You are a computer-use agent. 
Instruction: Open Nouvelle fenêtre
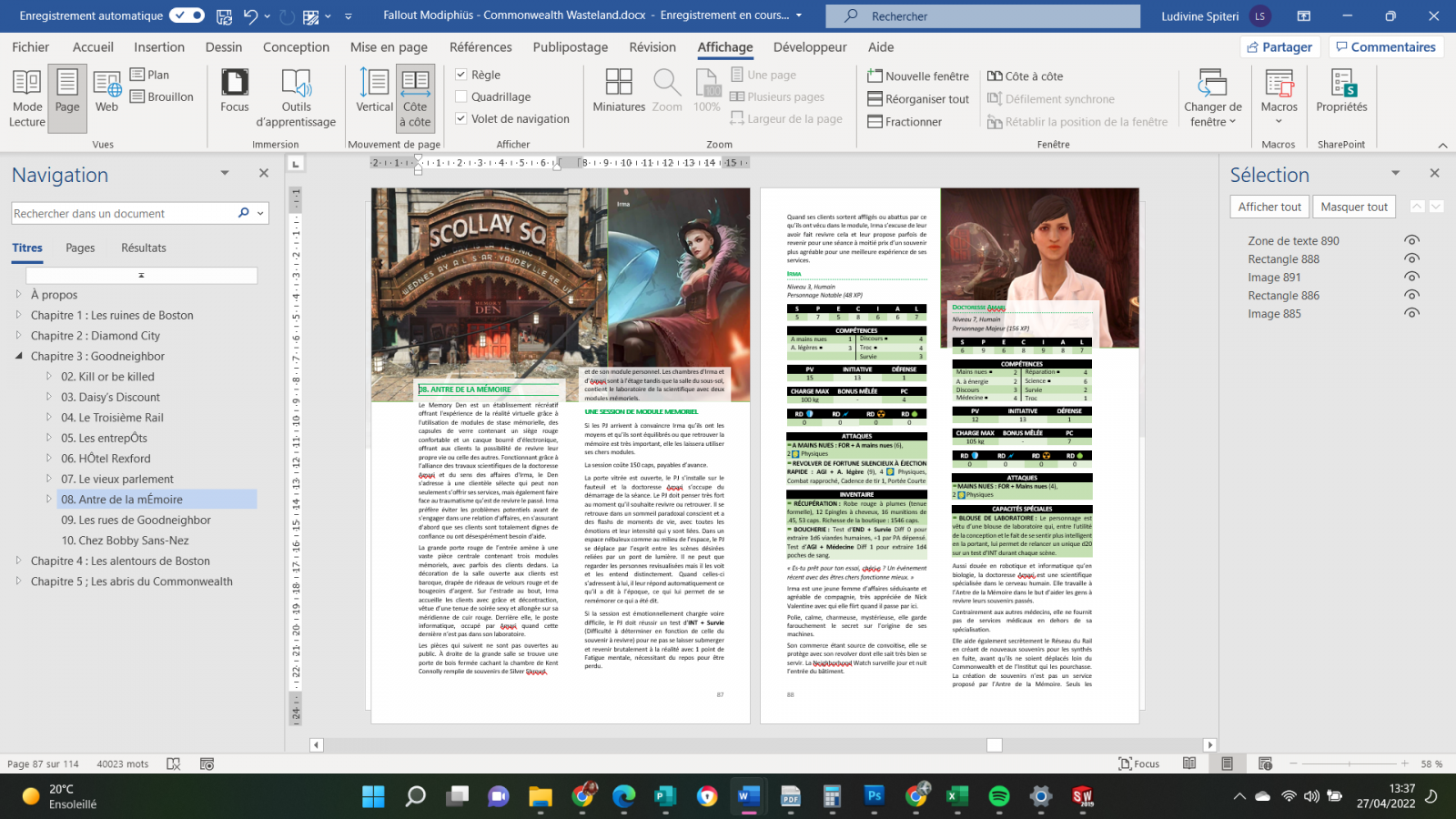pyautogui.click(x=918, y=76)
